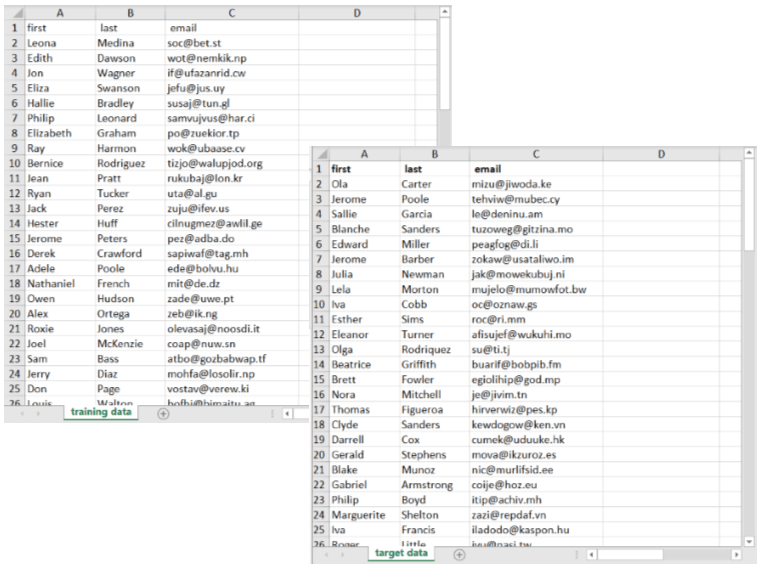Switch to the training data sheet tab

101,412
